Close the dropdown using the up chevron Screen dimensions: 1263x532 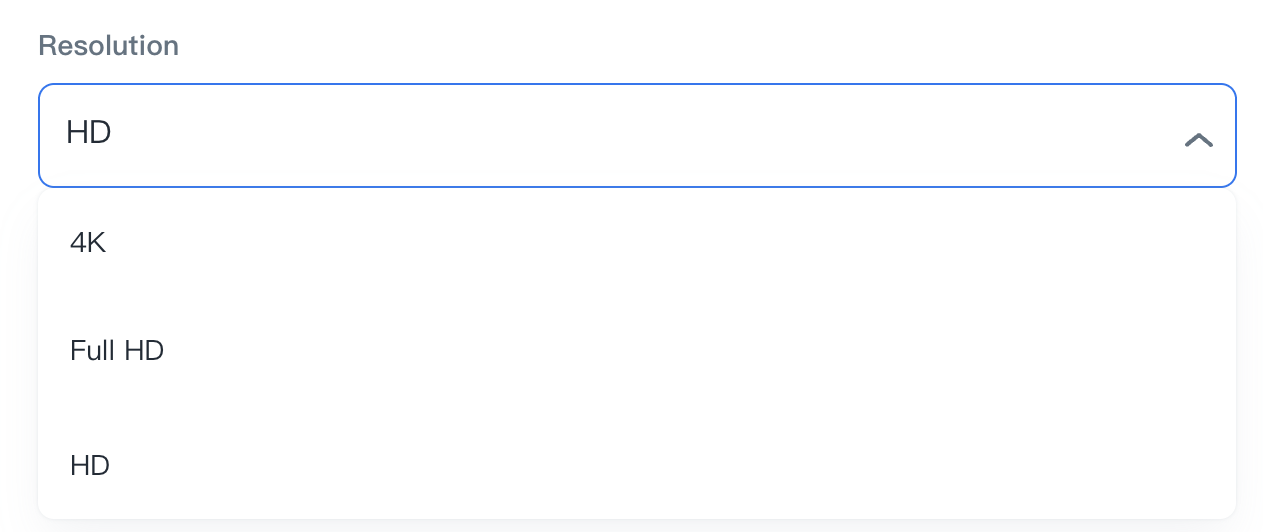point(1198,140)
